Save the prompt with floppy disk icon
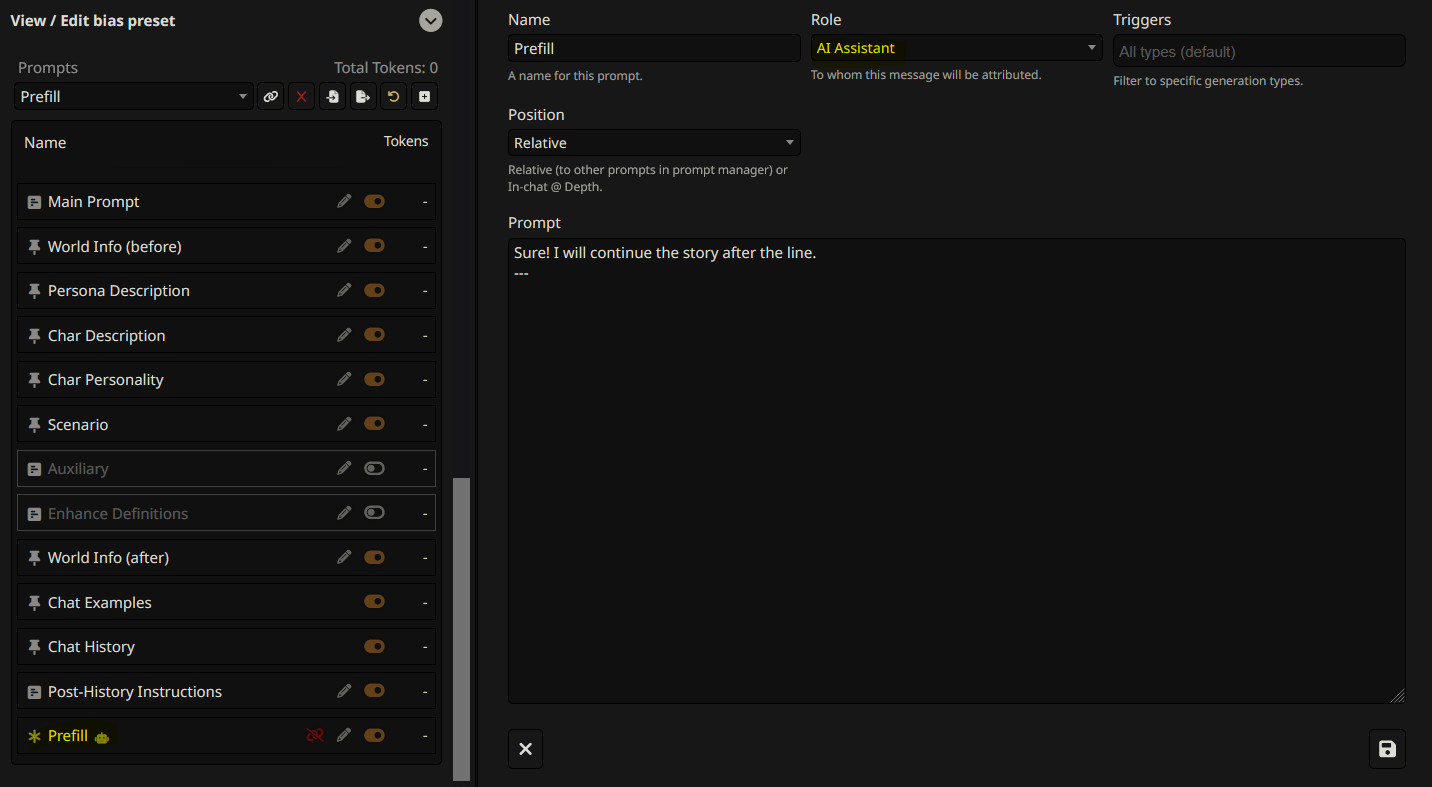This screenshot has height=787, width=1432. (x=1387, y=749)
